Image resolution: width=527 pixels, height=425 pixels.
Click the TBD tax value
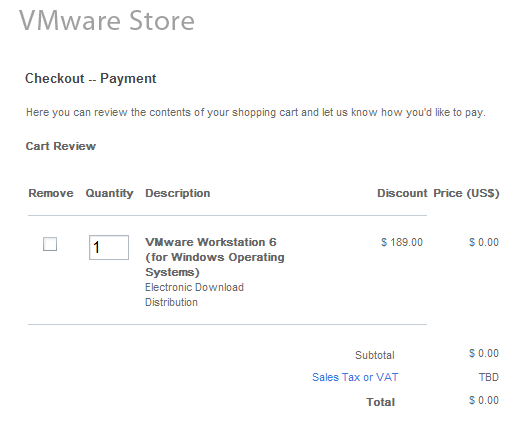point(489,377)
